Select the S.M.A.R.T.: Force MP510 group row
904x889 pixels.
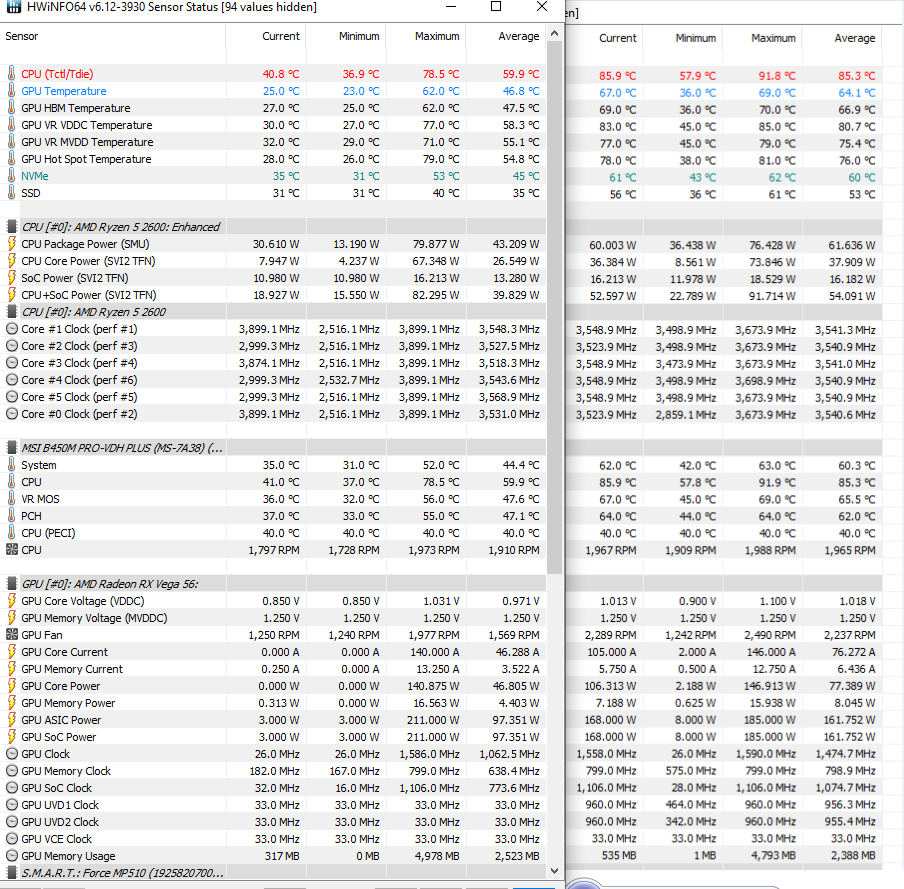tap(273, 873)
